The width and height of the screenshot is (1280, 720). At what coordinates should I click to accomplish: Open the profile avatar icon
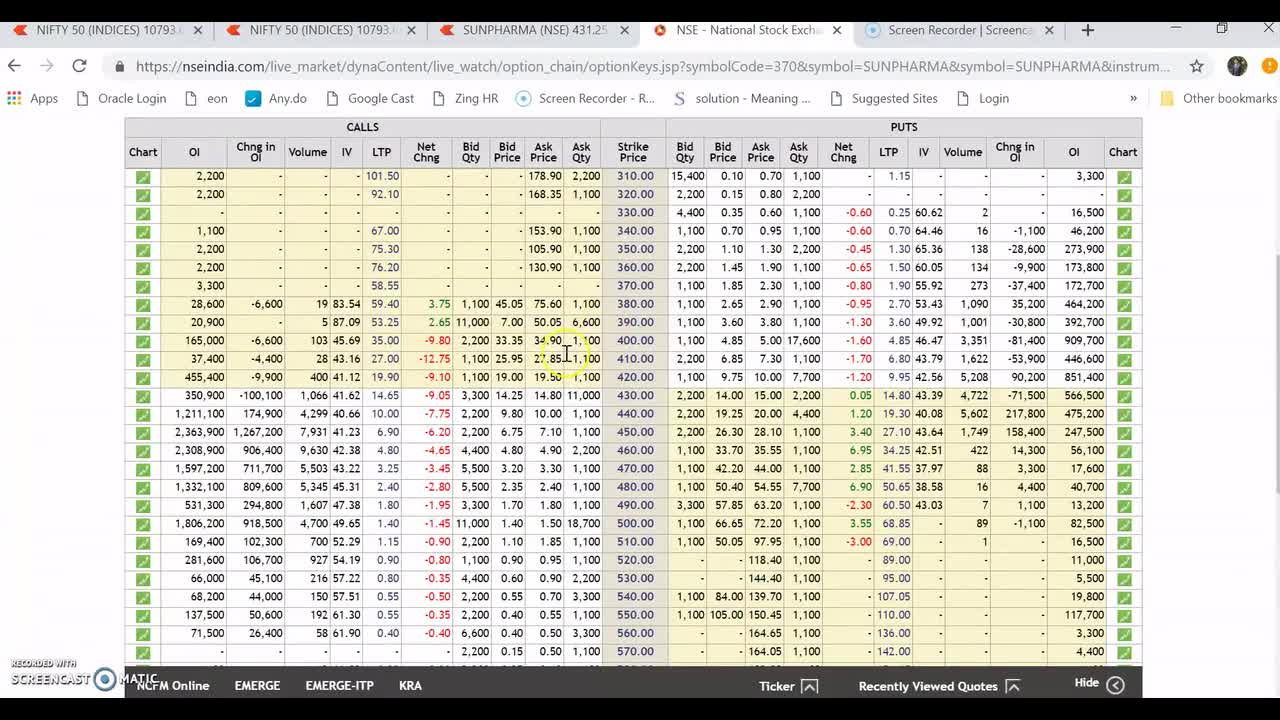[1237, 66]
